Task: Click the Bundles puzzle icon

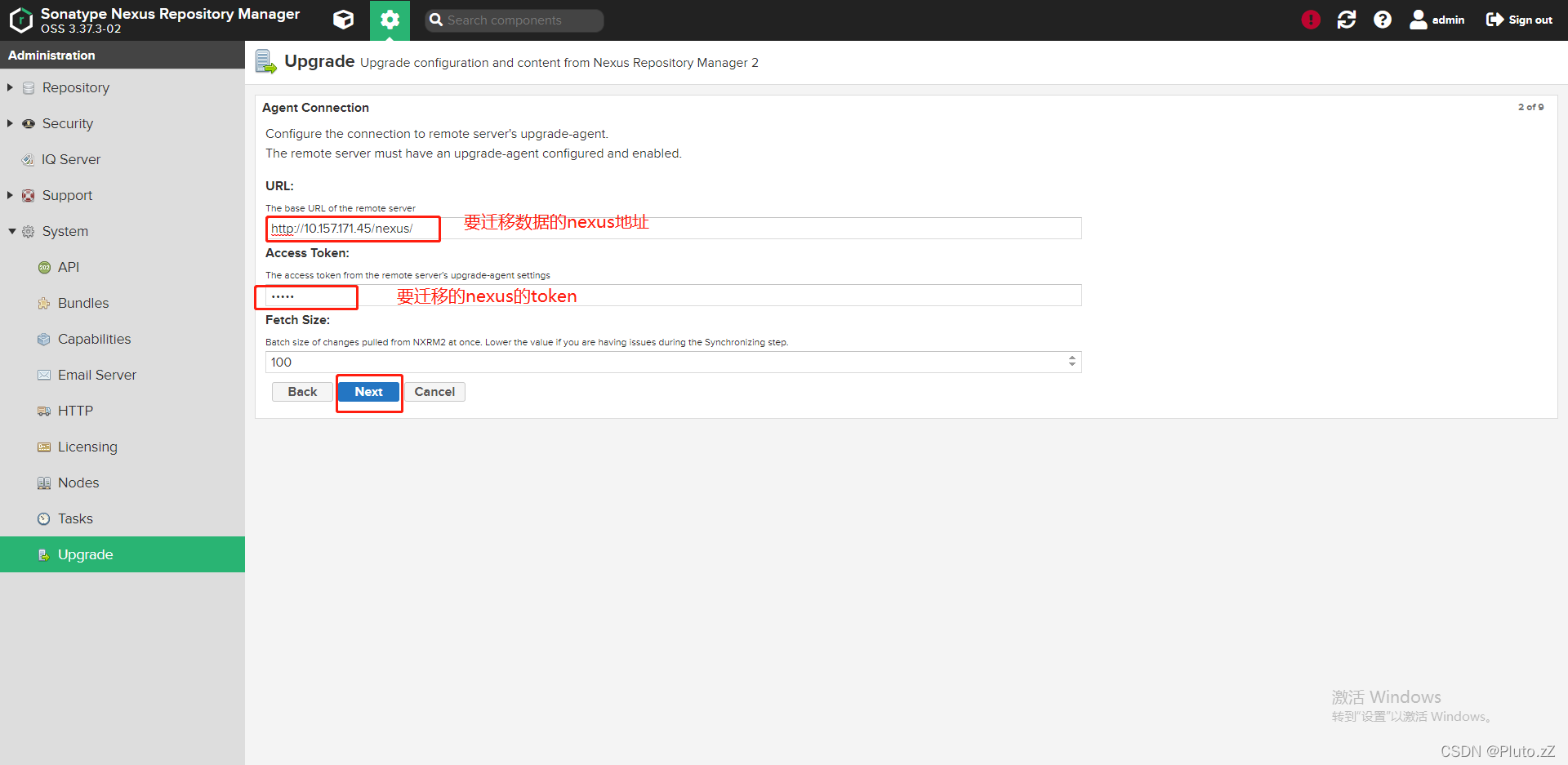Action: pyautogui.click(x=44, y=303)
